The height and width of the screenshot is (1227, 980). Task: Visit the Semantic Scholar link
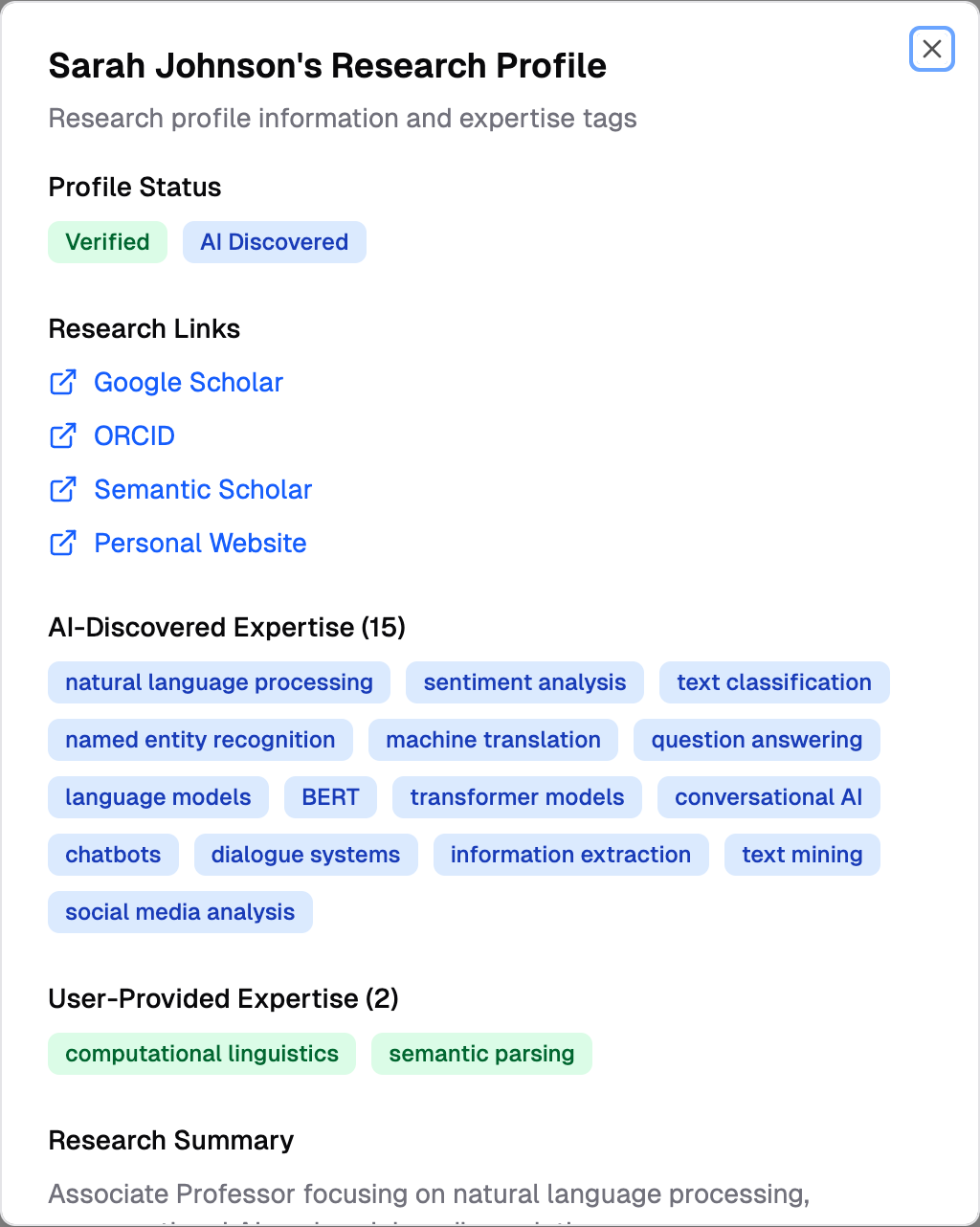pos(203,489)
